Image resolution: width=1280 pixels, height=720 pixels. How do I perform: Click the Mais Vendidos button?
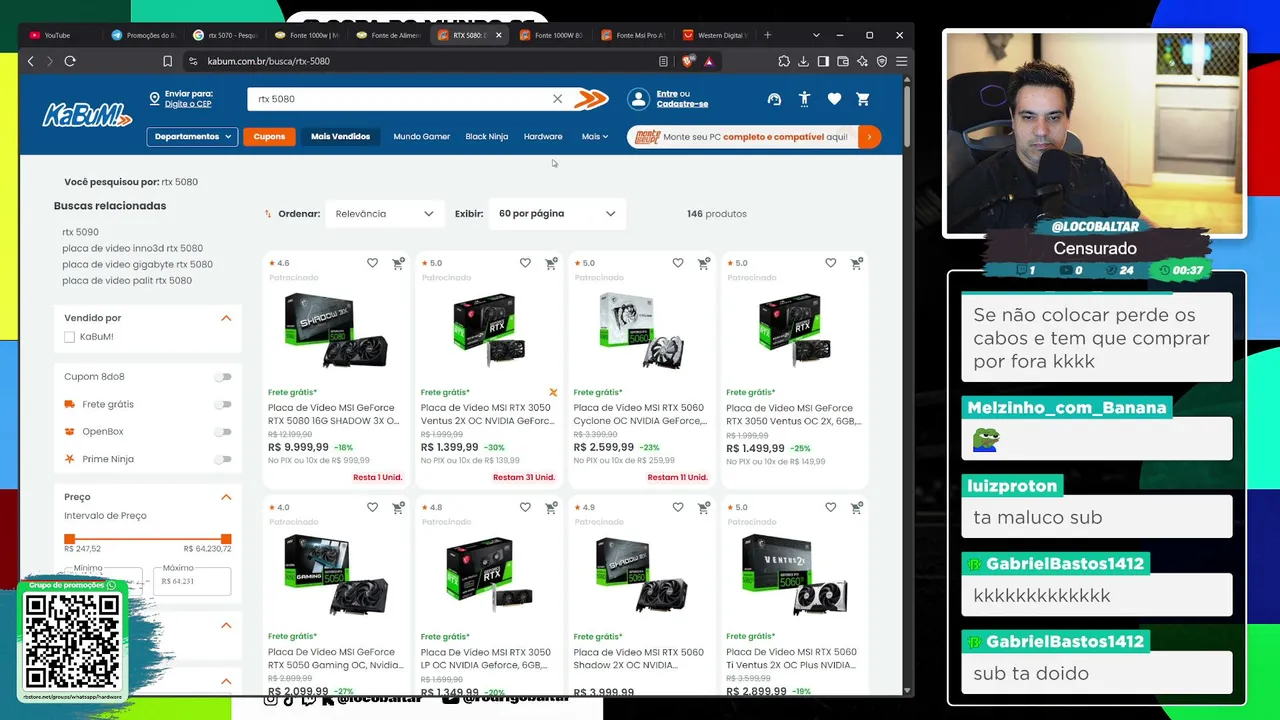pyautogui.click(x=340, y=136)
